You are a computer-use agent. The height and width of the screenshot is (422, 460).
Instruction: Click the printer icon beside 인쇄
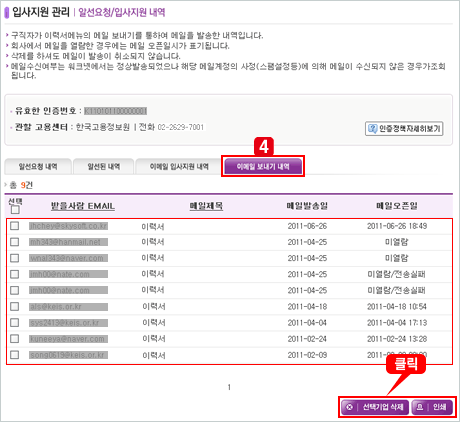tap(420, 407)
